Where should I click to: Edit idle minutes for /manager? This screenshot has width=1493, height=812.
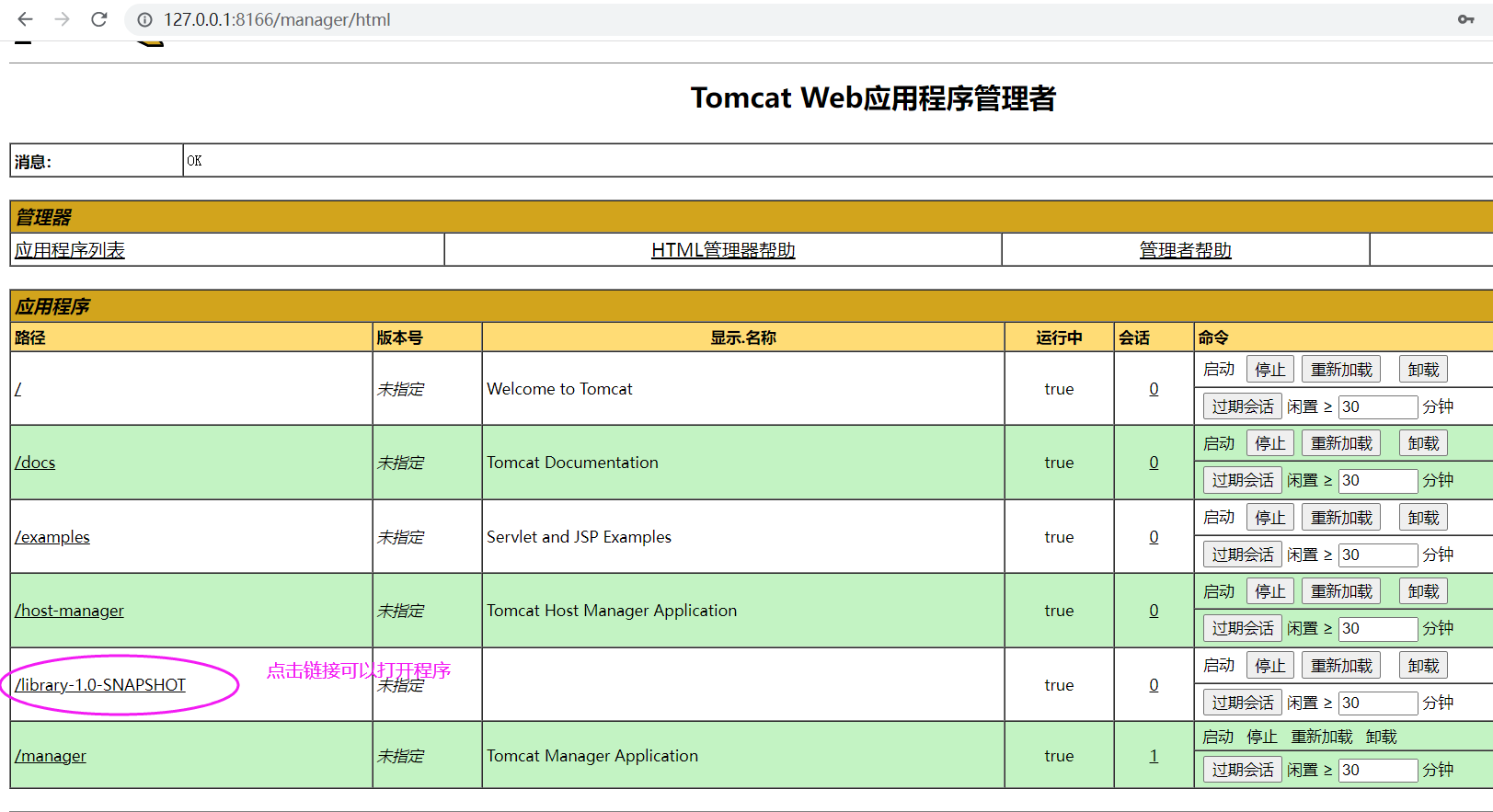(1378, 770)
